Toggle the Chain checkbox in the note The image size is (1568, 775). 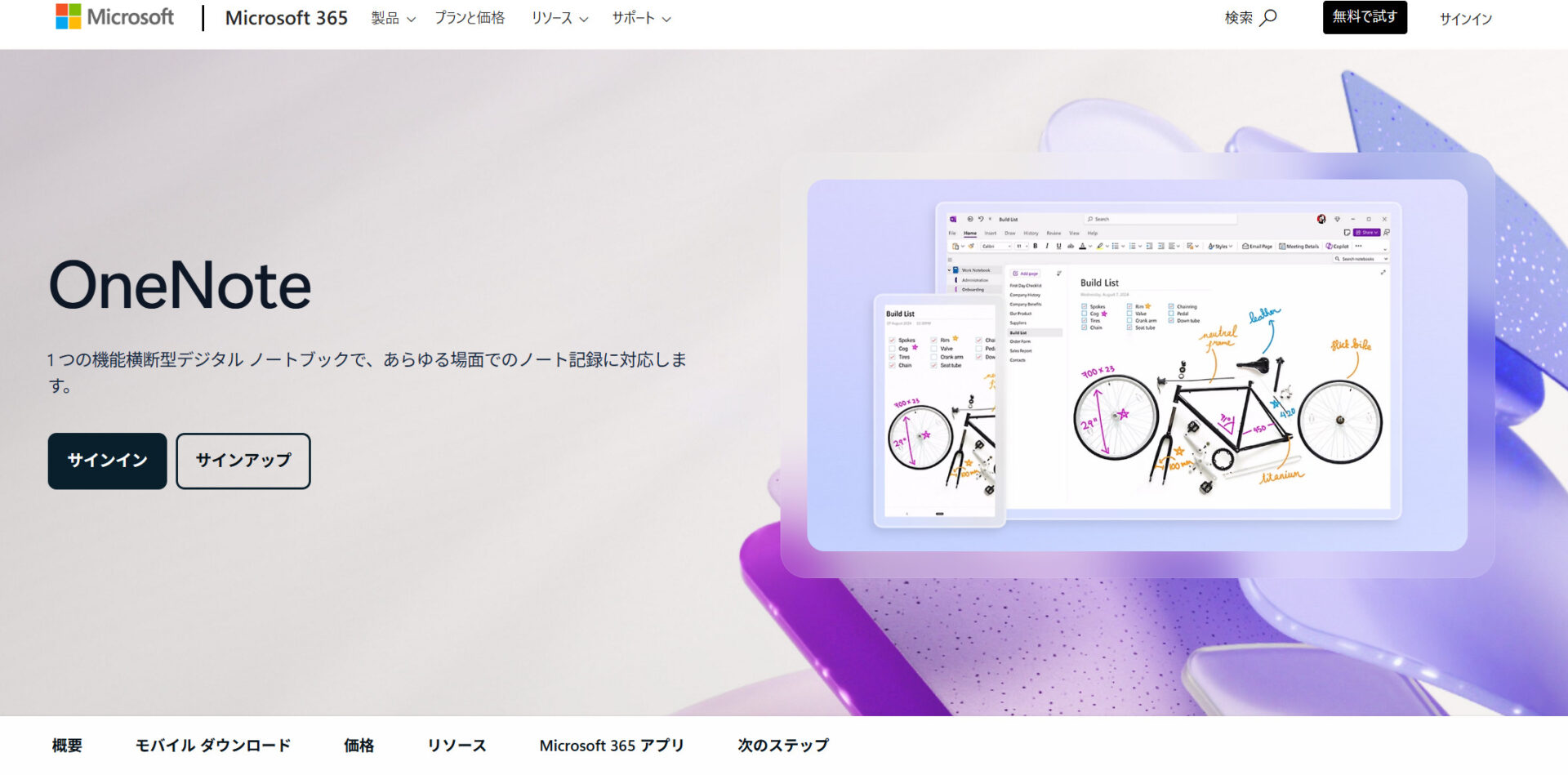pos(1085,327)
